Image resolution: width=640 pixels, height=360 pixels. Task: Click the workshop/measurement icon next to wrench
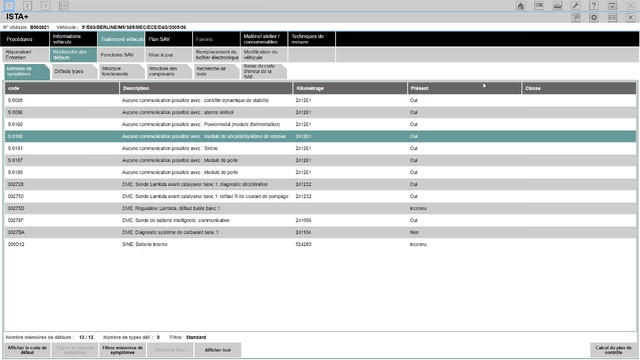pyautogui.click(x=557, y=6)
